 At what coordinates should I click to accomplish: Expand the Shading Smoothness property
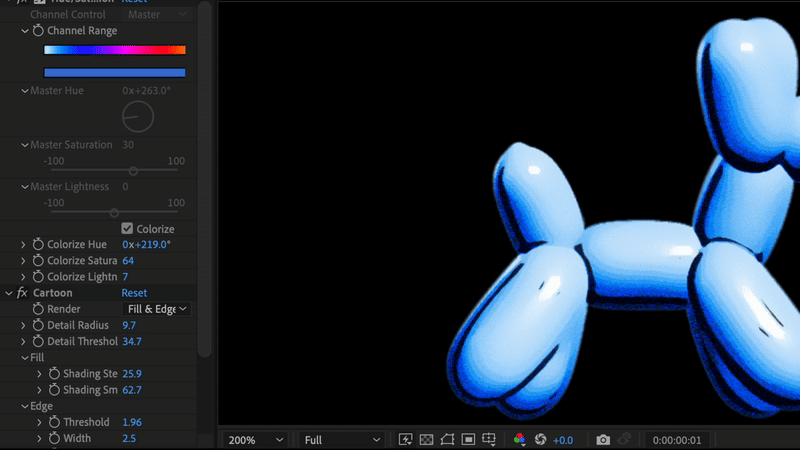(39, 390)
